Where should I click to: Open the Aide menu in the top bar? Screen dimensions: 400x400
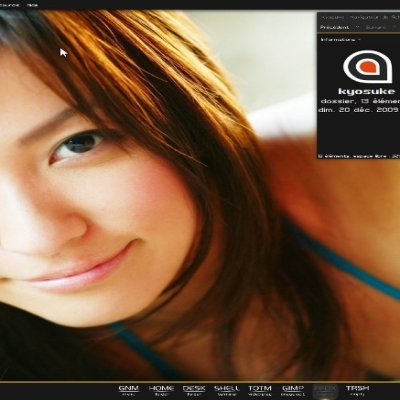[32, 5]
